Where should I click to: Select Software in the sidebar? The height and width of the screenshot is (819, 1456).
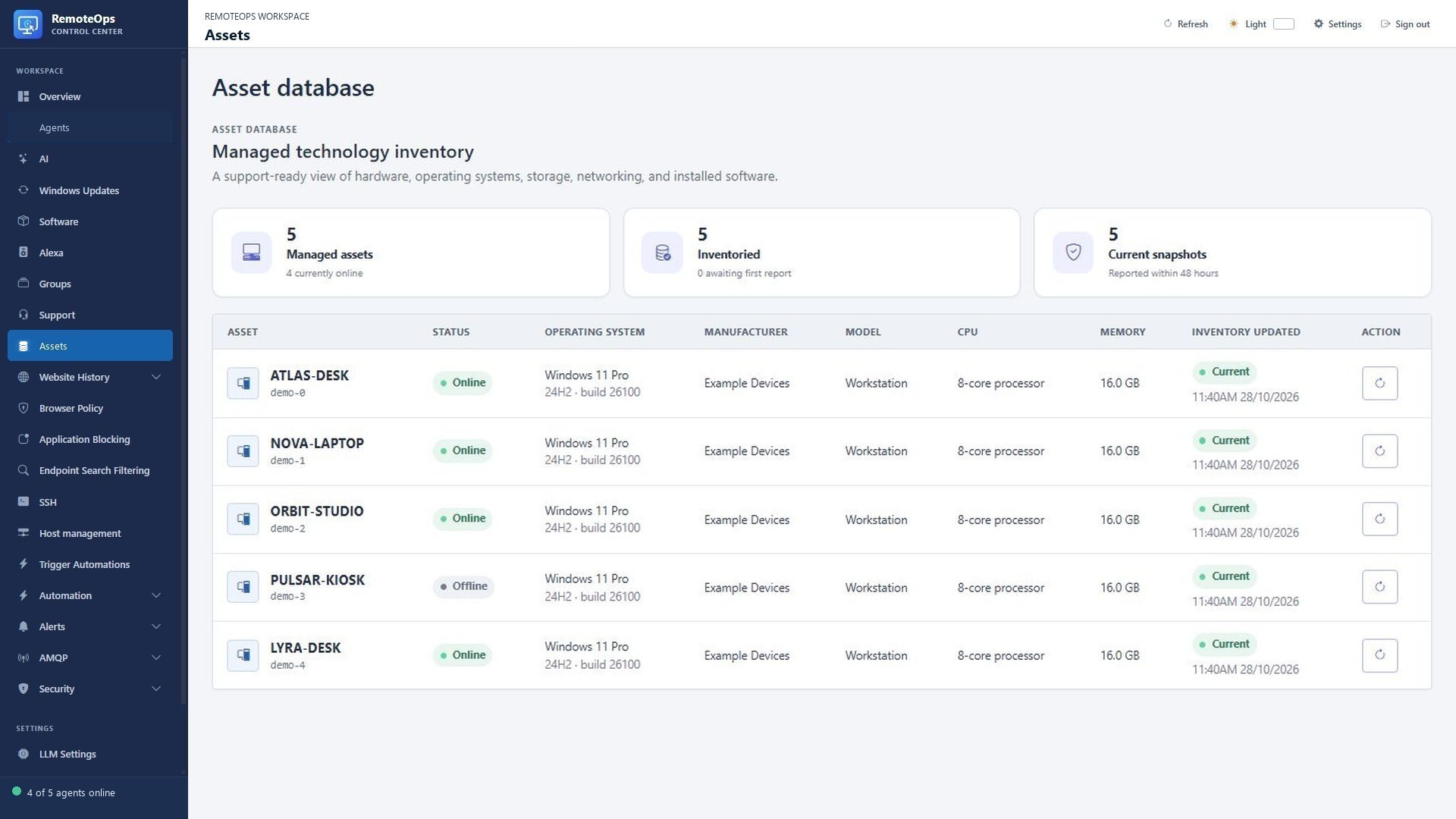tap(90, 221)
